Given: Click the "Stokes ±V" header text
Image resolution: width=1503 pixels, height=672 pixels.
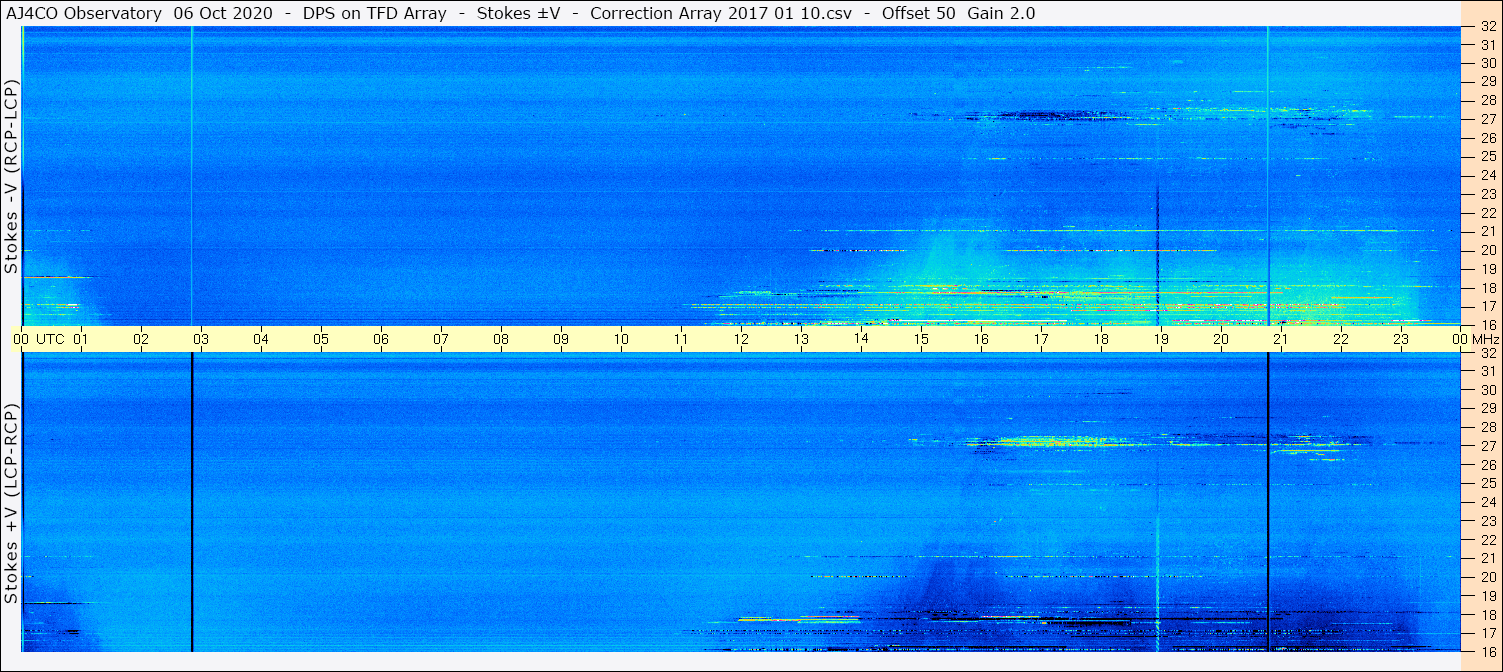Looking at the screenshot, I should point(519,13).
